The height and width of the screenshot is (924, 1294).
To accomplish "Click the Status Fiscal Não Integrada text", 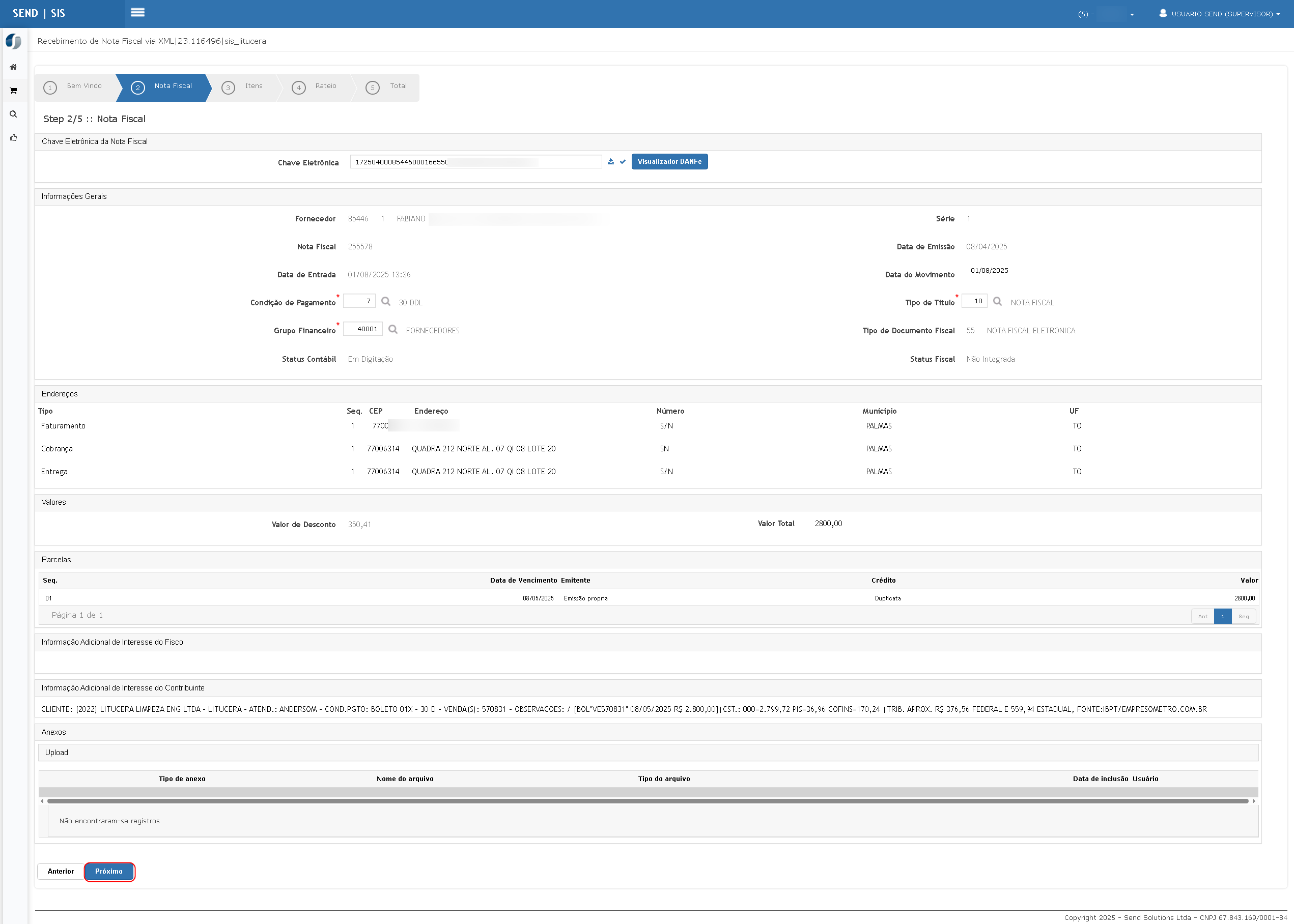I will pos(991,359).
